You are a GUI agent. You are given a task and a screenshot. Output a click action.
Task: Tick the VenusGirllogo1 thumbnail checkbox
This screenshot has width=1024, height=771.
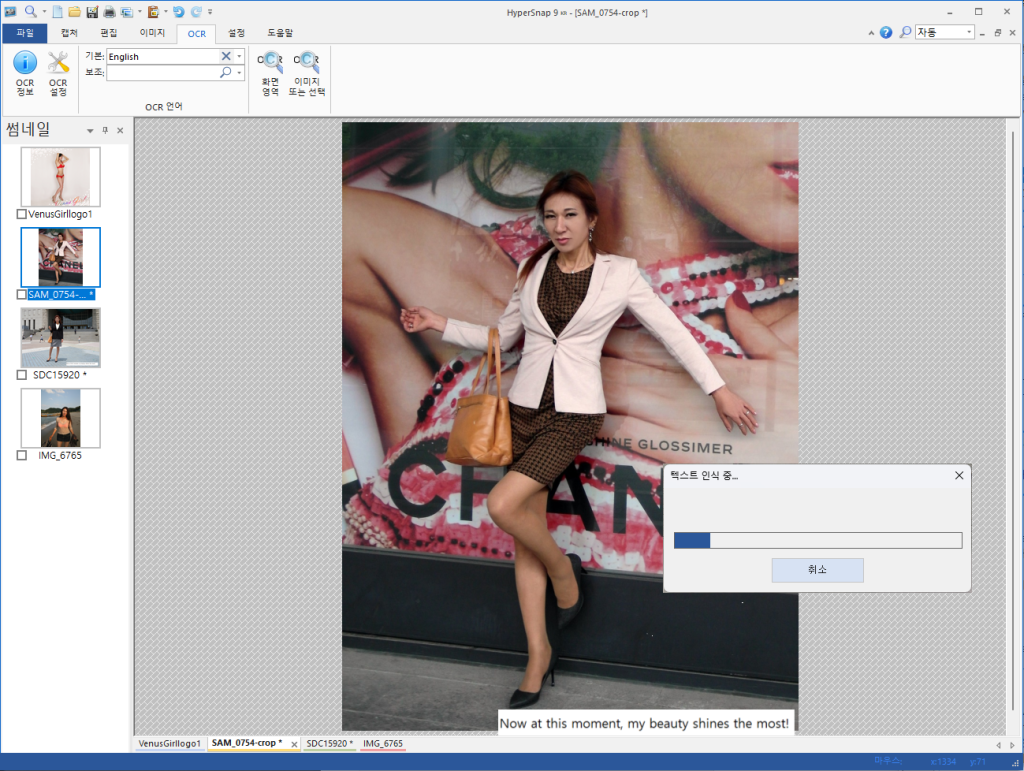[22, 214]
